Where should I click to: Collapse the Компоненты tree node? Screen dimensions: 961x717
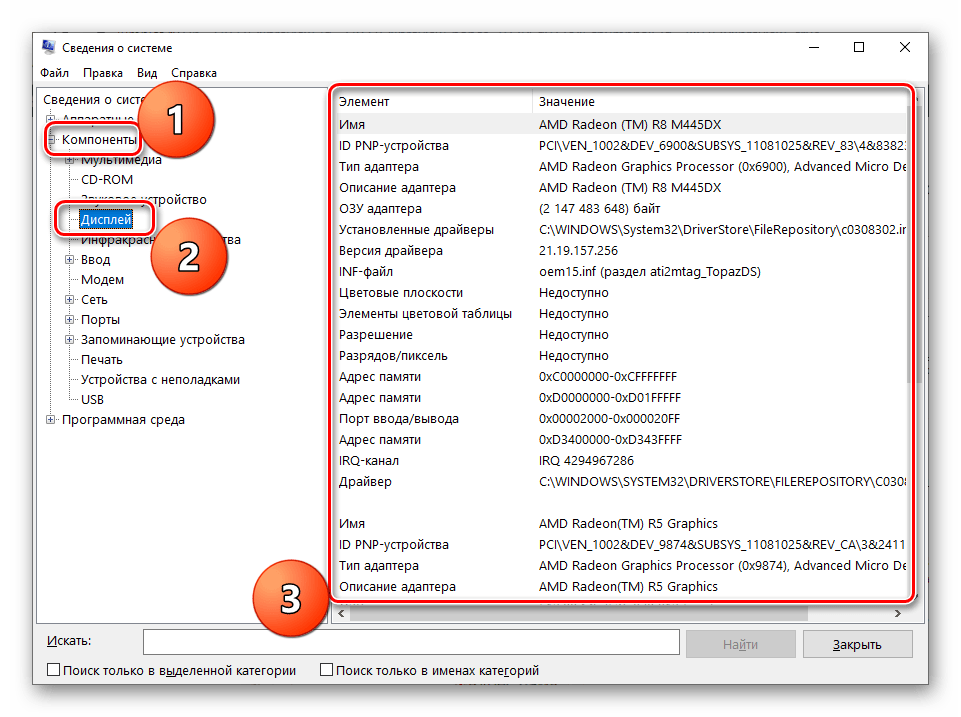(x=51, y=140)
